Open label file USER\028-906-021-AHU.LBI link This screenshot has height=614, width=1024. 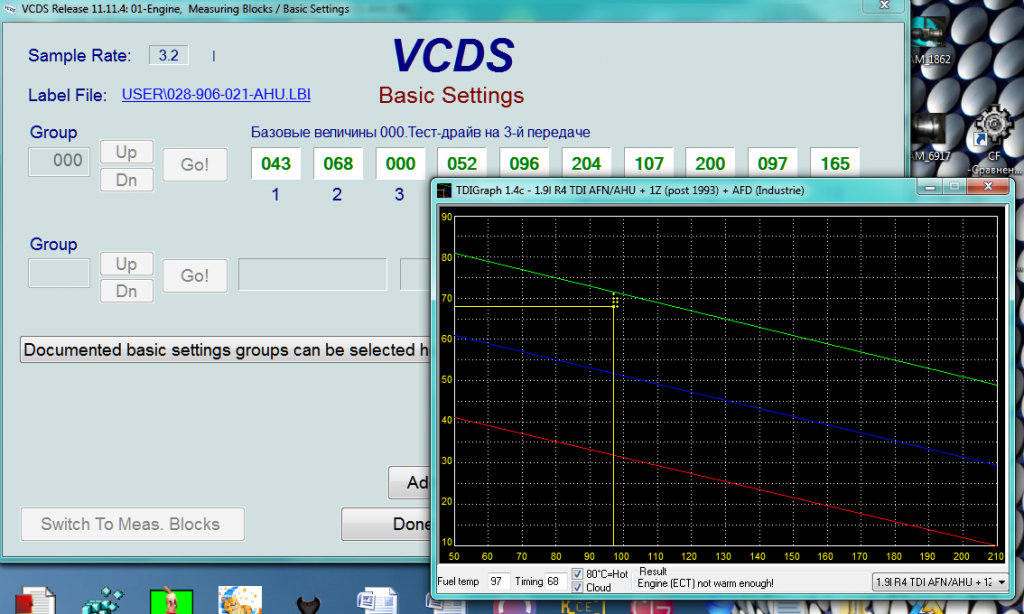[216, 95]
